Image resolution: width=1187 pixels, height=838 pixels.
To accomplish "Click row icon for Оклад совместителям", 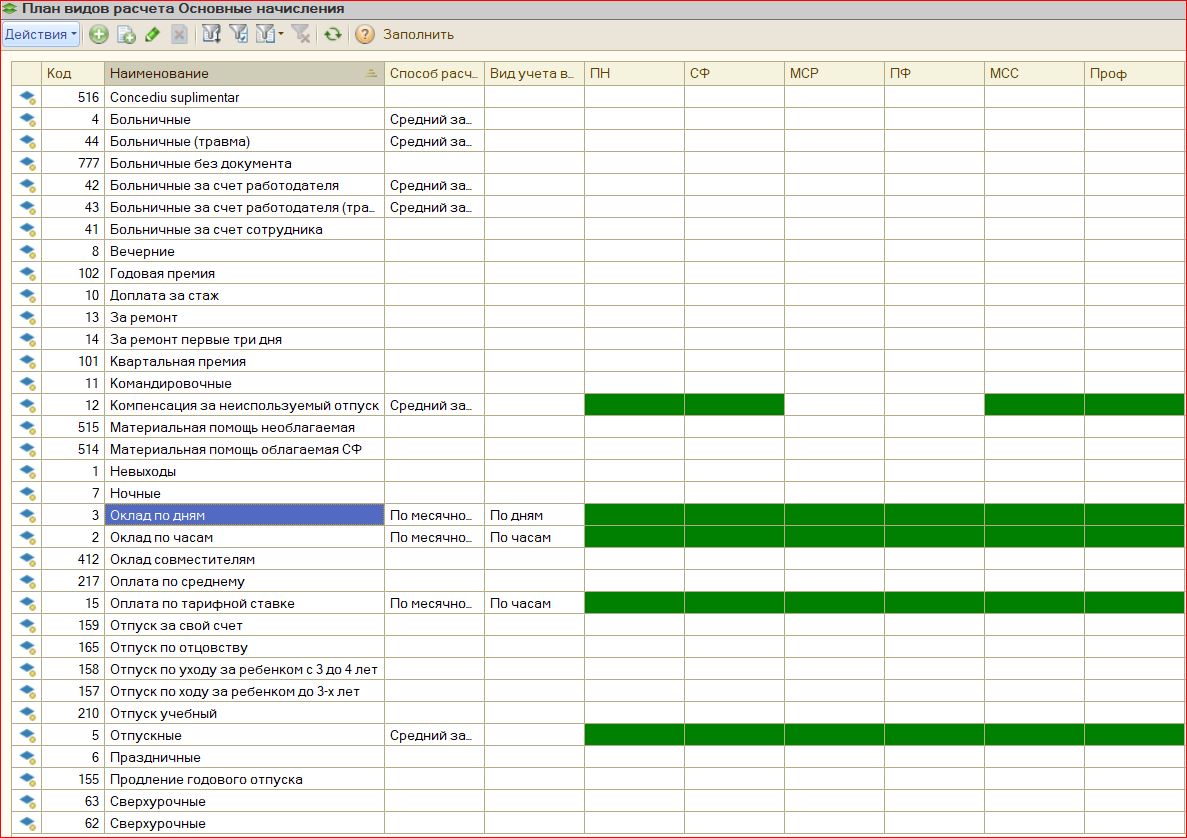I will (x=27, y=559).
